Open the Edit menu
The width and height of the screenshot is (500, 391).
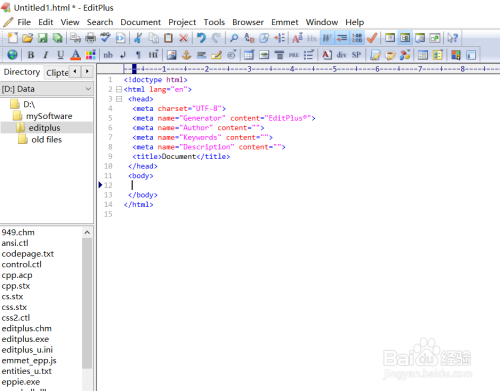46,22
